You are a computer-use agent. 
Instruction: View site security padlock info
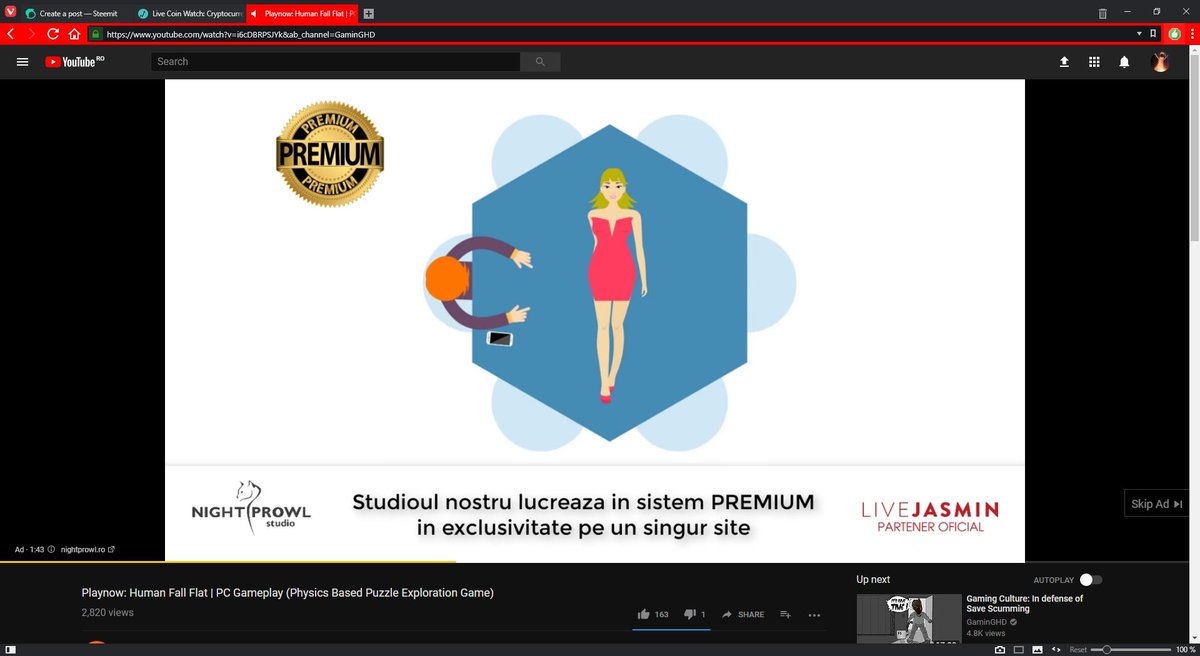tap(96, 33)
